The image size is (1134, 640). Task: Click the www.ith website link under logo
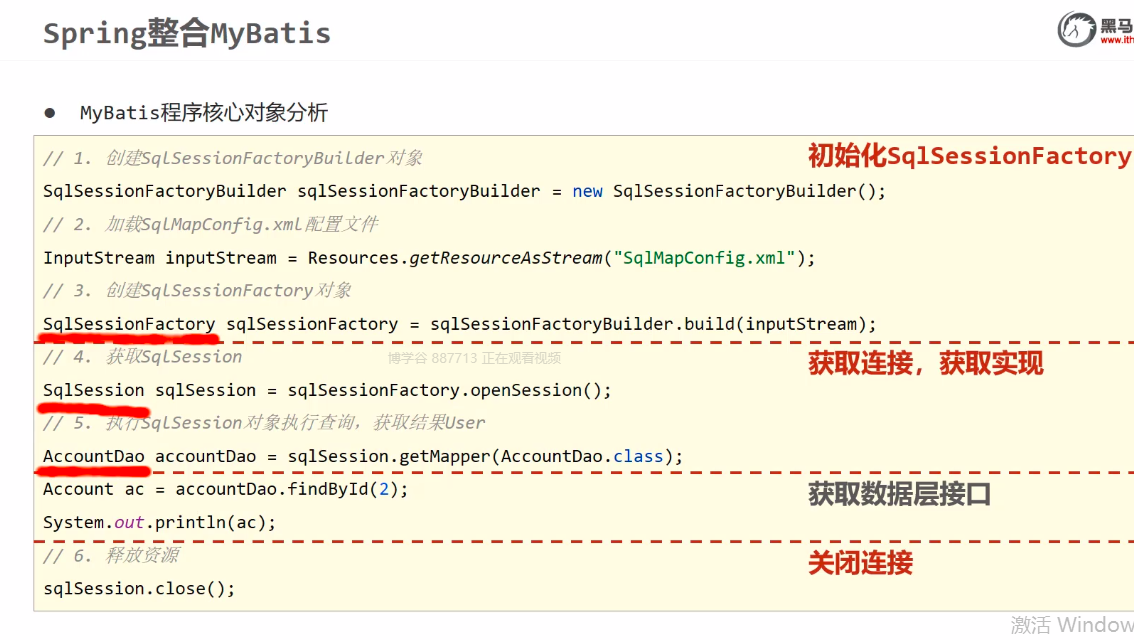point(1116,41)
